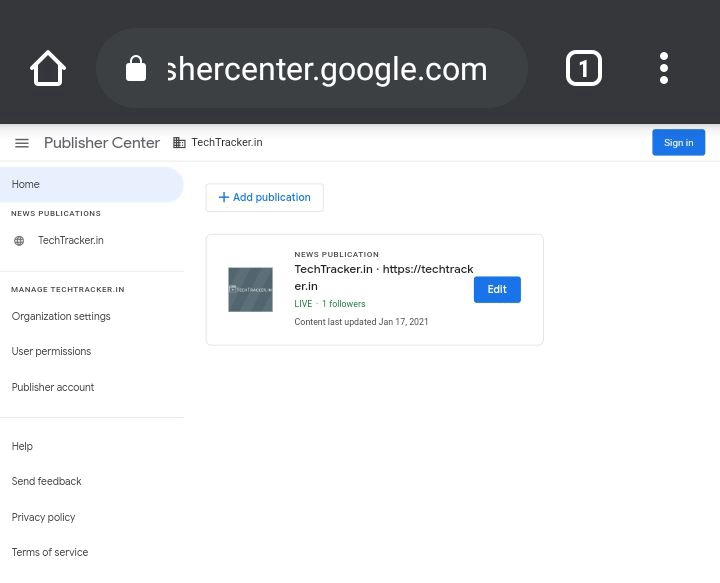Open browser three-dot overflow menu
This screenshot has width=720, height=583.
coord(664,68)
